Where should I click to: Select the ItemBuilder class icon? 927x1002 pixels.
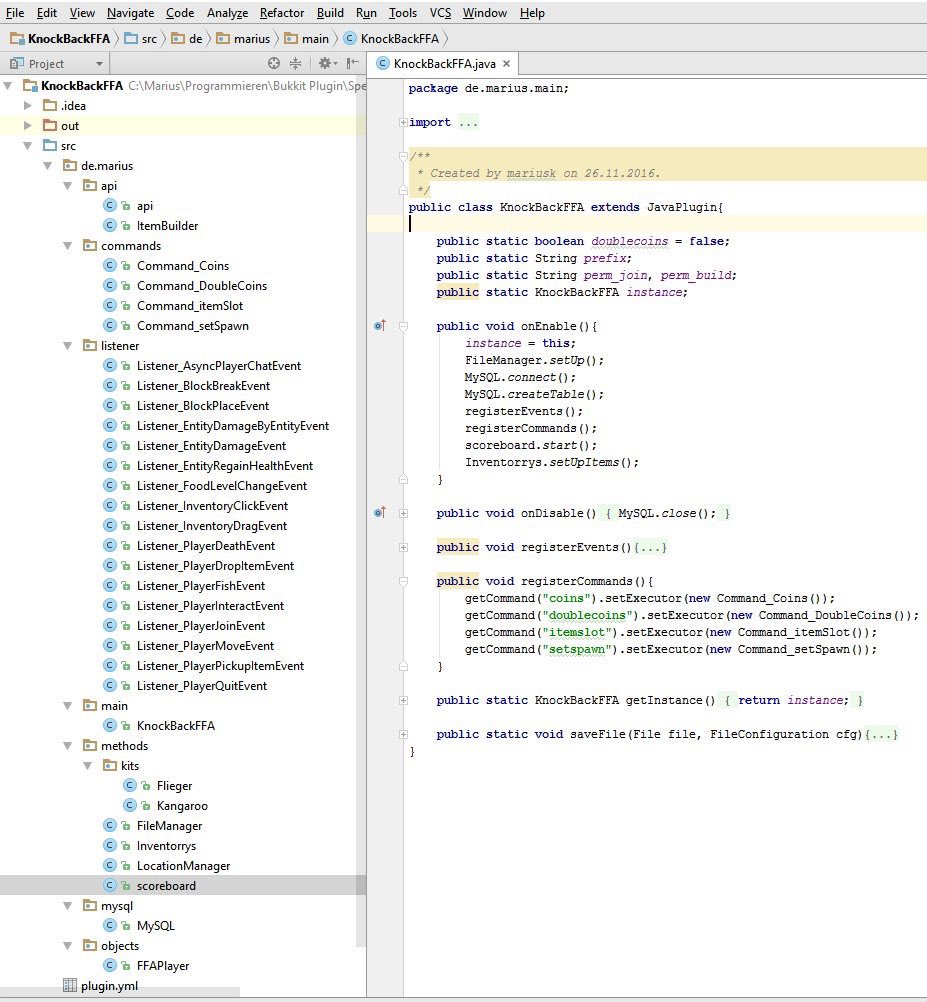click(x=110, y=225)
